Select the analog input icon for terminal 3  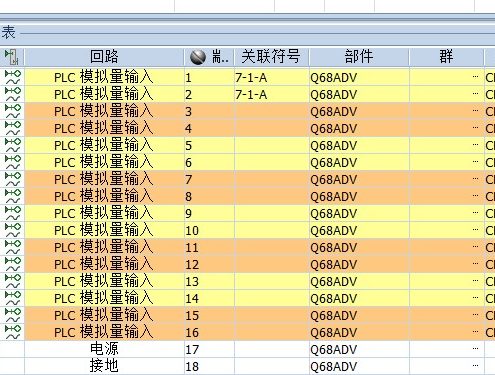click(x=13, y=111)
